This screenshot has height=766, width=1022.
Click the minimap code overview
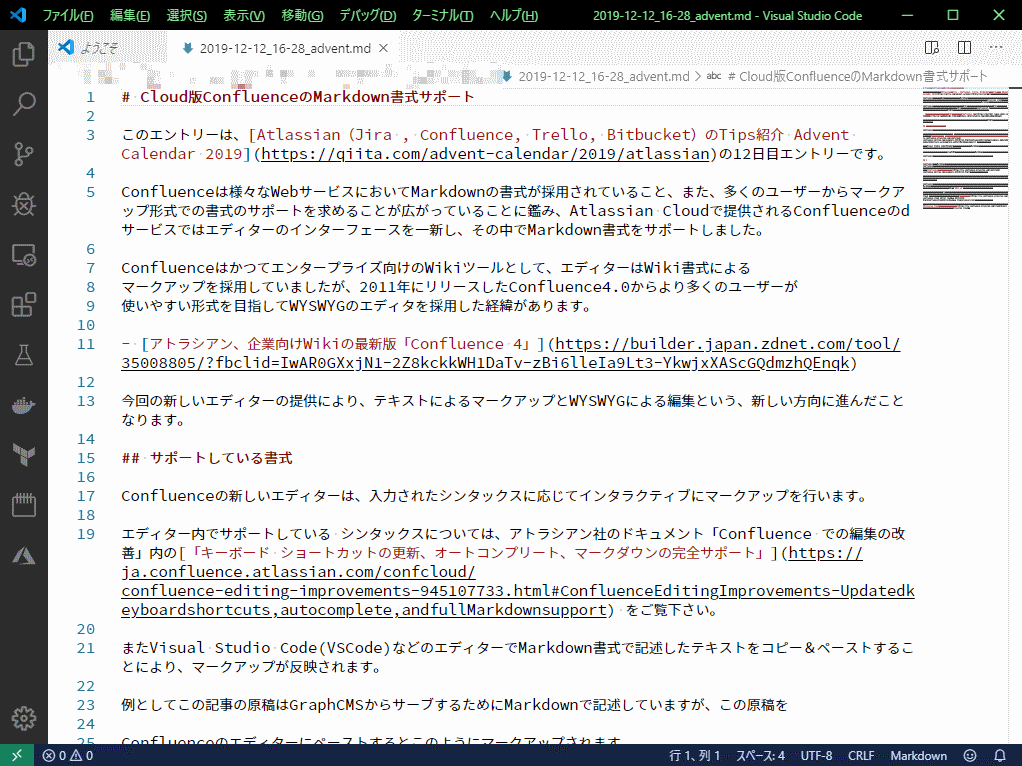point(965,149)
